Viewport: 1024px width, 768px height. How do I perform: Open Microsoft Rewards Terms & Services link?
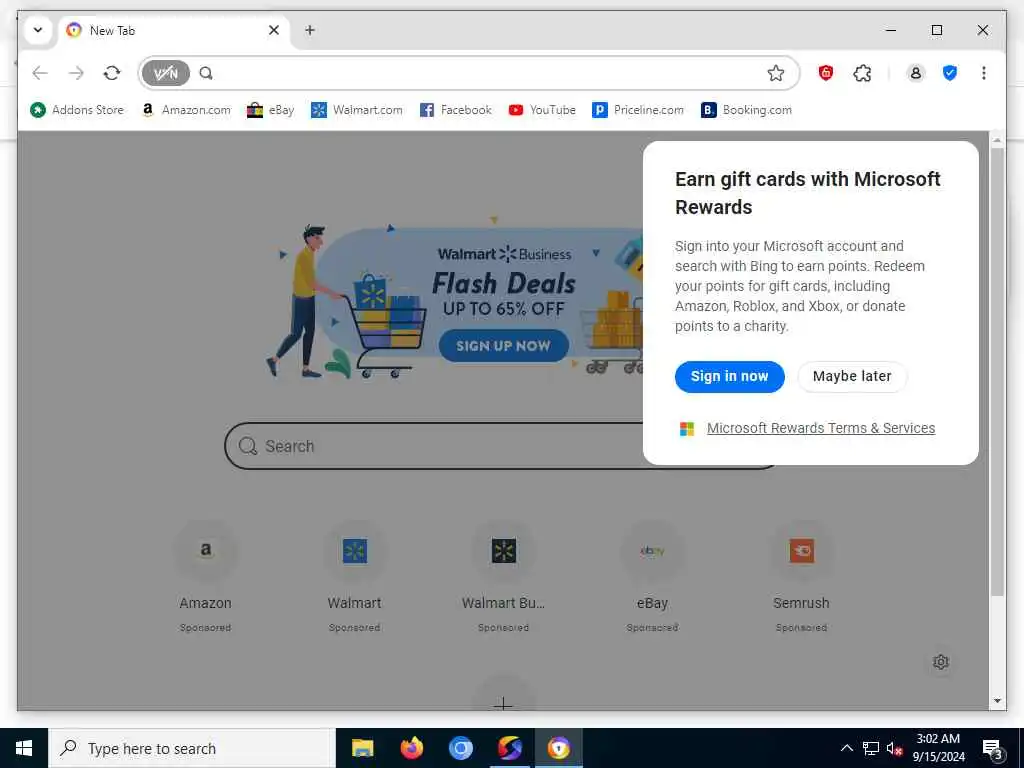(x=821, y=428)
